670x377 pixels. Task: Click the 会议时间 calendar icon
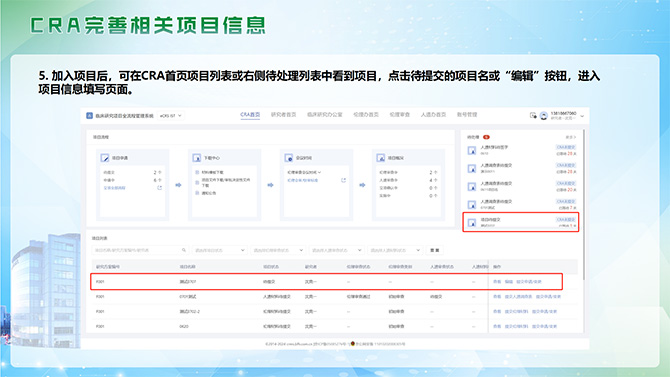click(288, 158)
